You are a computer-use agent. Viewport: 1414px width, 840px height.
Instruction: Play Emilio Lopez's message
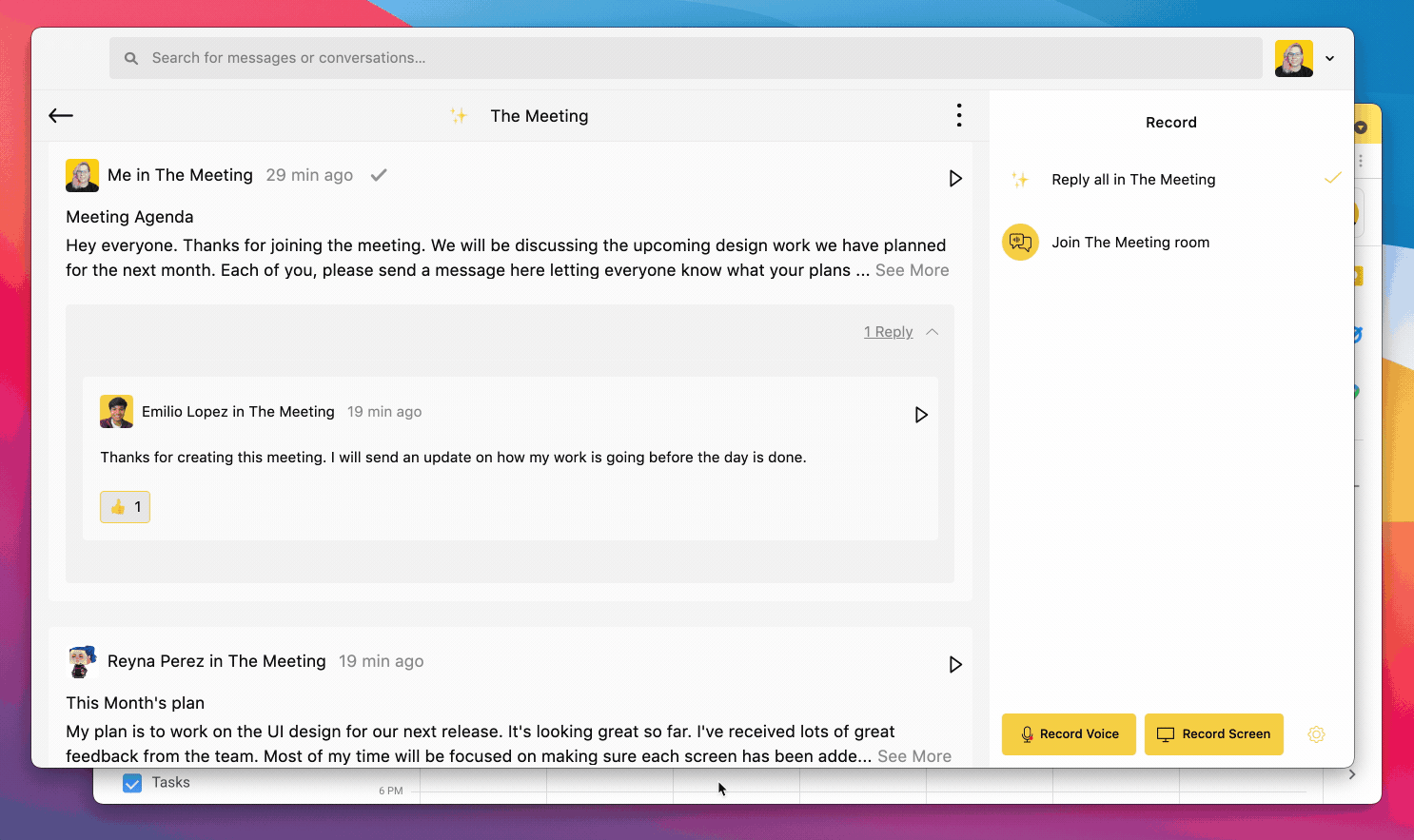click(920, 415)
